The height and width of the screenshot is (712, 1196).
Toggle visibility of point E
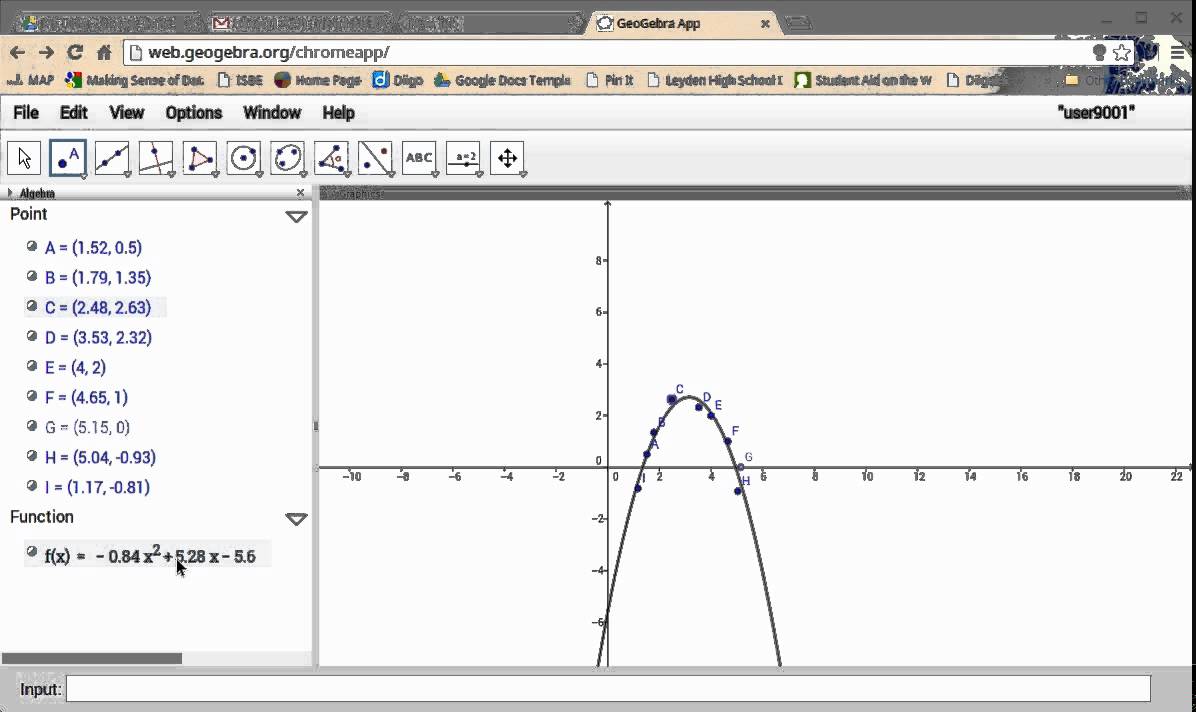pyautogui.click(x=31, y=366)
